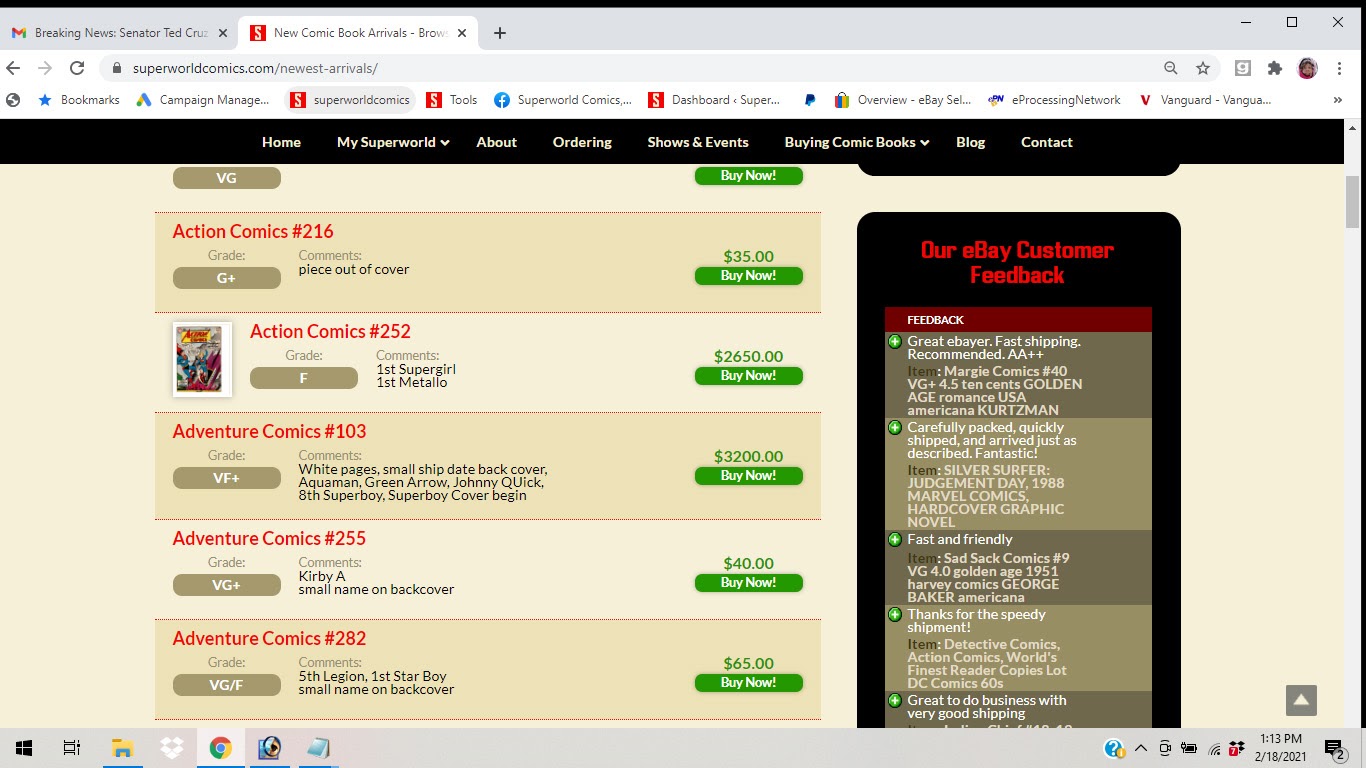Click the back-to-top arrow button
Viewport: 1366px width, 768px height.
tap(1301, 700)
